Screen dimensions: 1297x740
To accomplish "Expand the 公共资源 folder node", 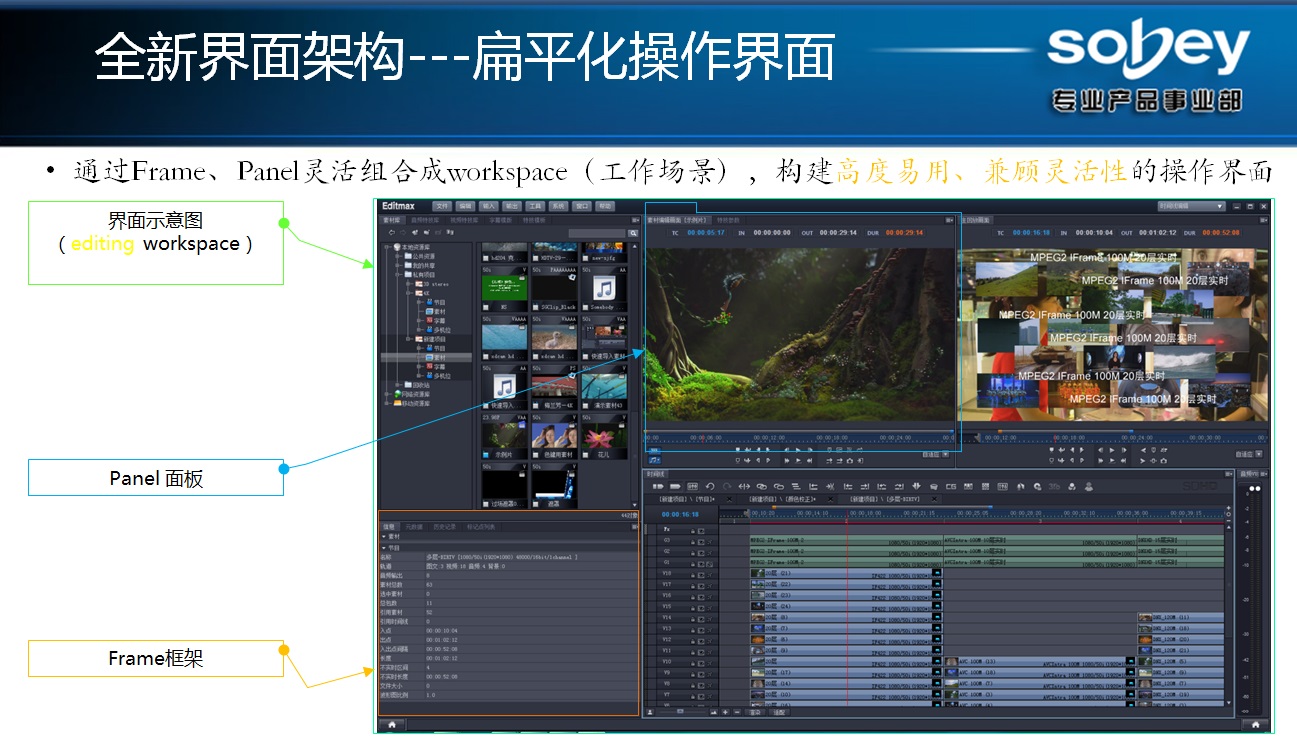I will point(397,256).
